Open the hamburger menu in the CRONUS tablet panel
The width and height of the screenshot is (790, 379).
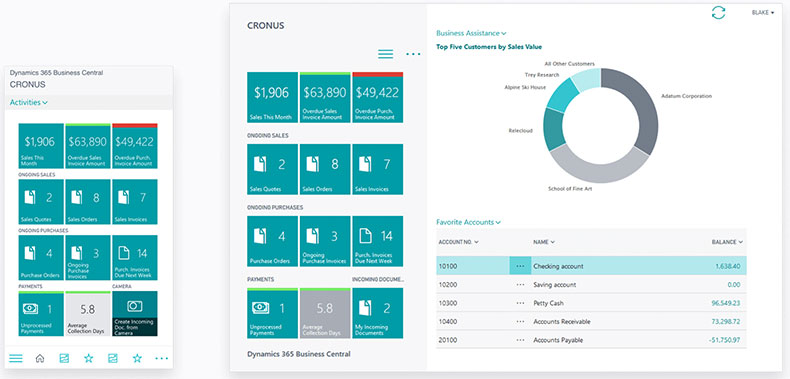coord(385,54)
